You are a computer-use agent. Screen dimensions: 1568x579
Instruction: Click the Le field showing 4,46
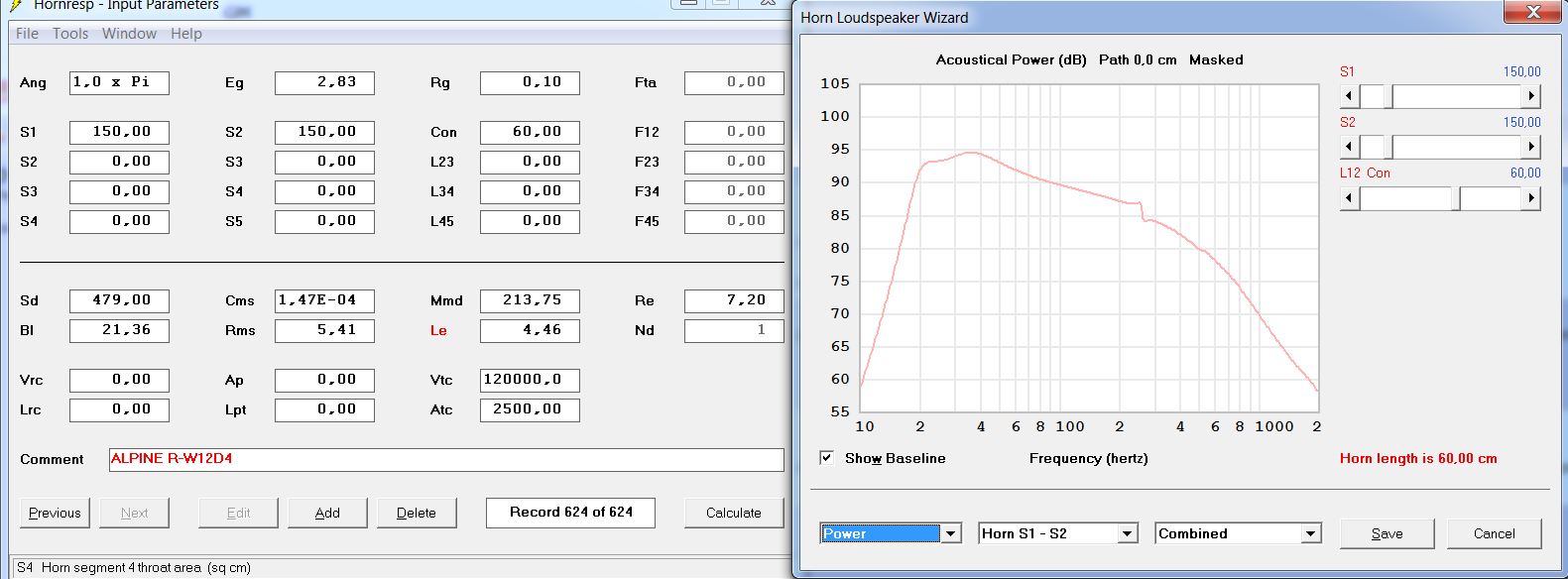point(530,330)
